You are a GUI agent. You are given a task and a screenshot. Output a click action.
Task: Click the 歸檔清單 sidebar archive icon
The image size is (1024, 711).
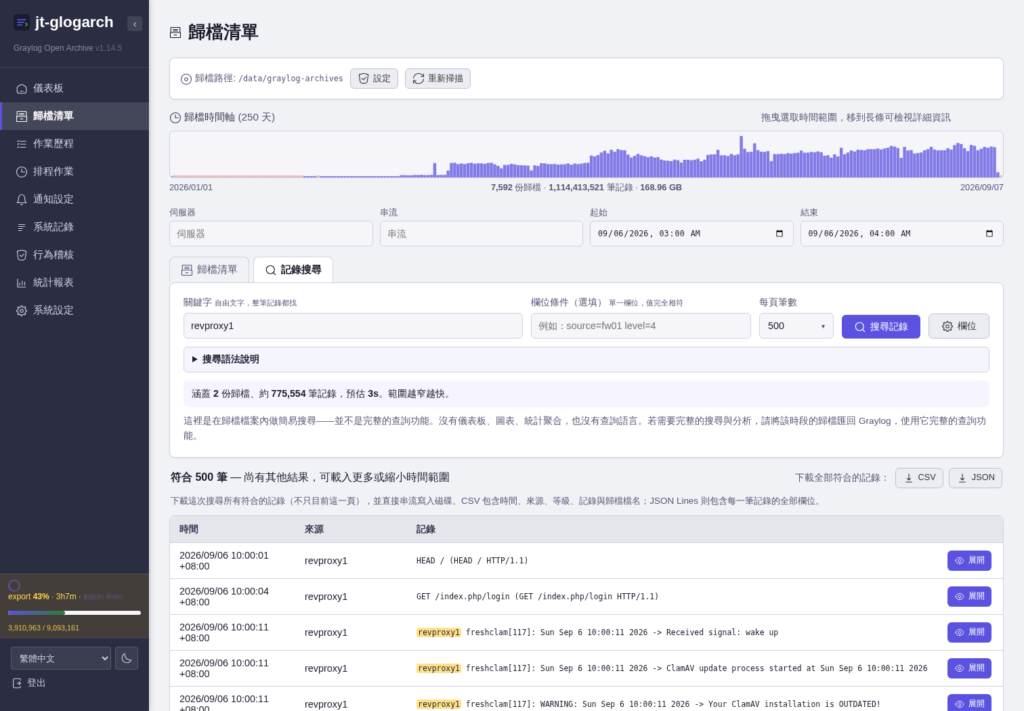coord(22,116)
